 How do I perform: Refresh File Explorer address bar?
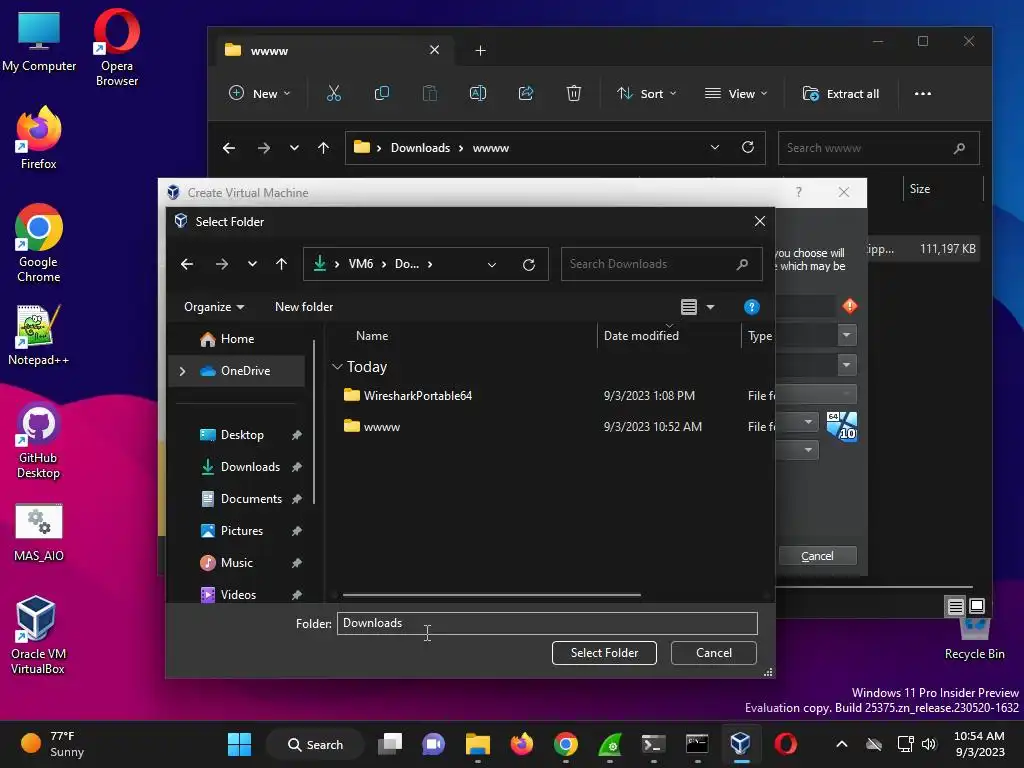[x=748, y=148]
